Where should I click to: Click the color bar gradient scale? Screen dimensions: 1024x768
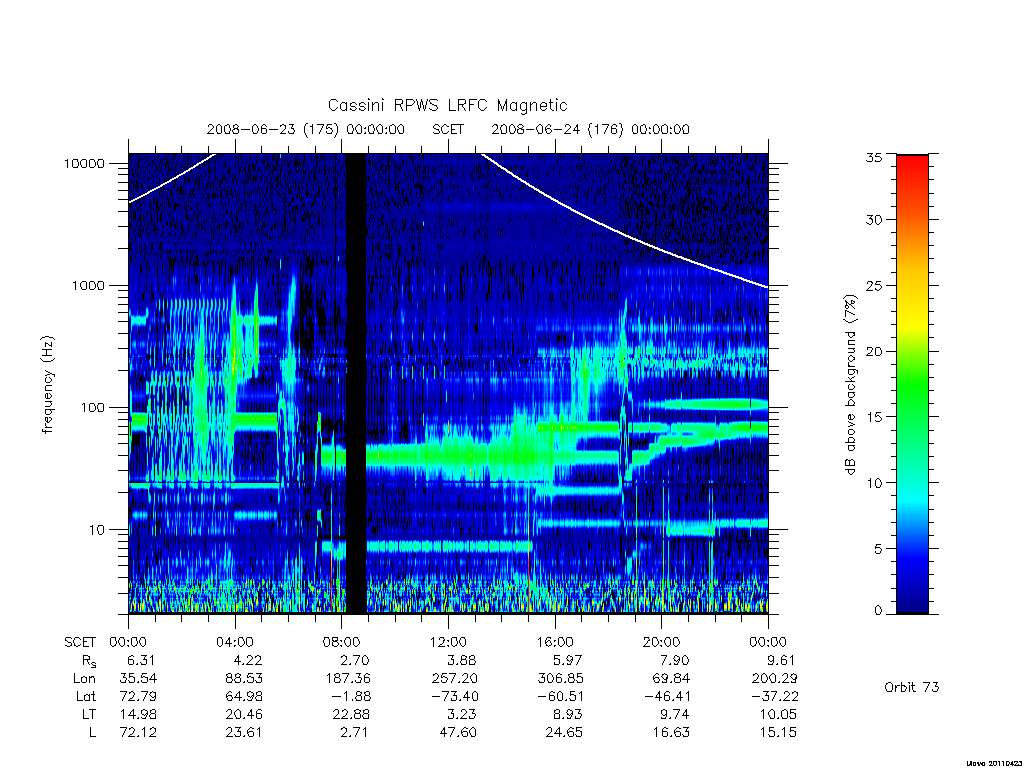(x=912, y=384)
